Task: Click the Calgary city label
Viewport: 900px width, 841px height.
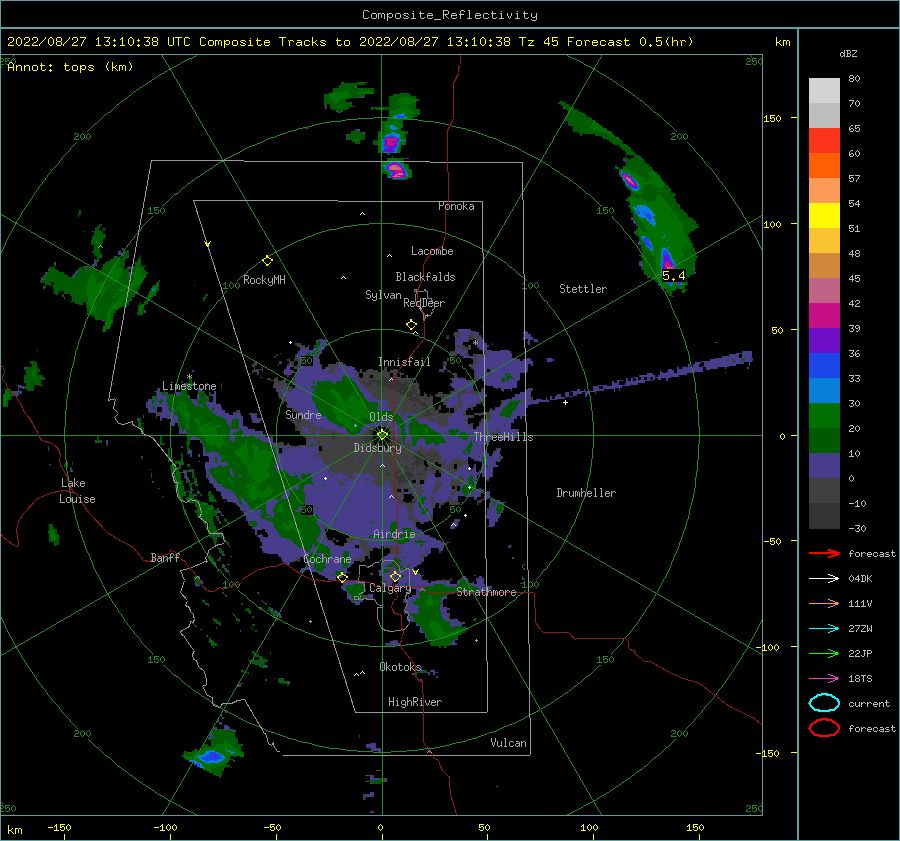Action: [x=390, y=588]
